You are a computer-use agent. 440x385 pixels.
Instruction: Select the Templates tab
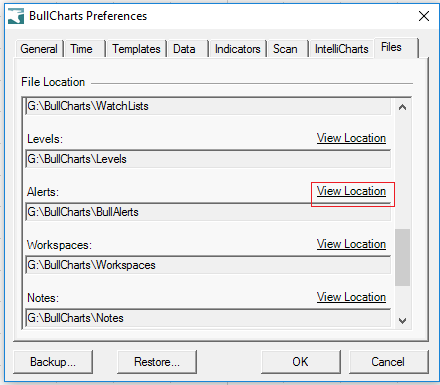click(136, 49)
